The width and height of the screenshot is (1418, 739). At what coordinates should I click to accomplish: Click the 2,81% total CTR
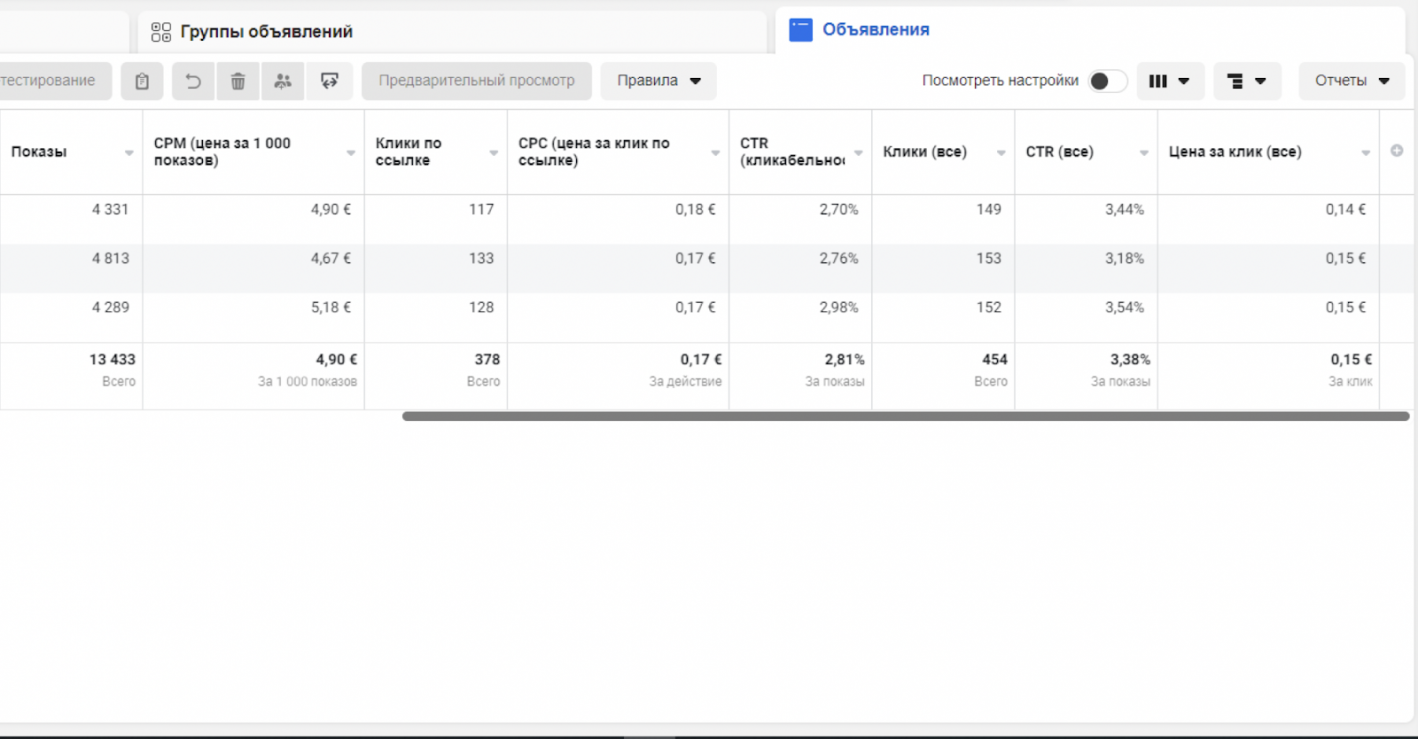[844, 359]
